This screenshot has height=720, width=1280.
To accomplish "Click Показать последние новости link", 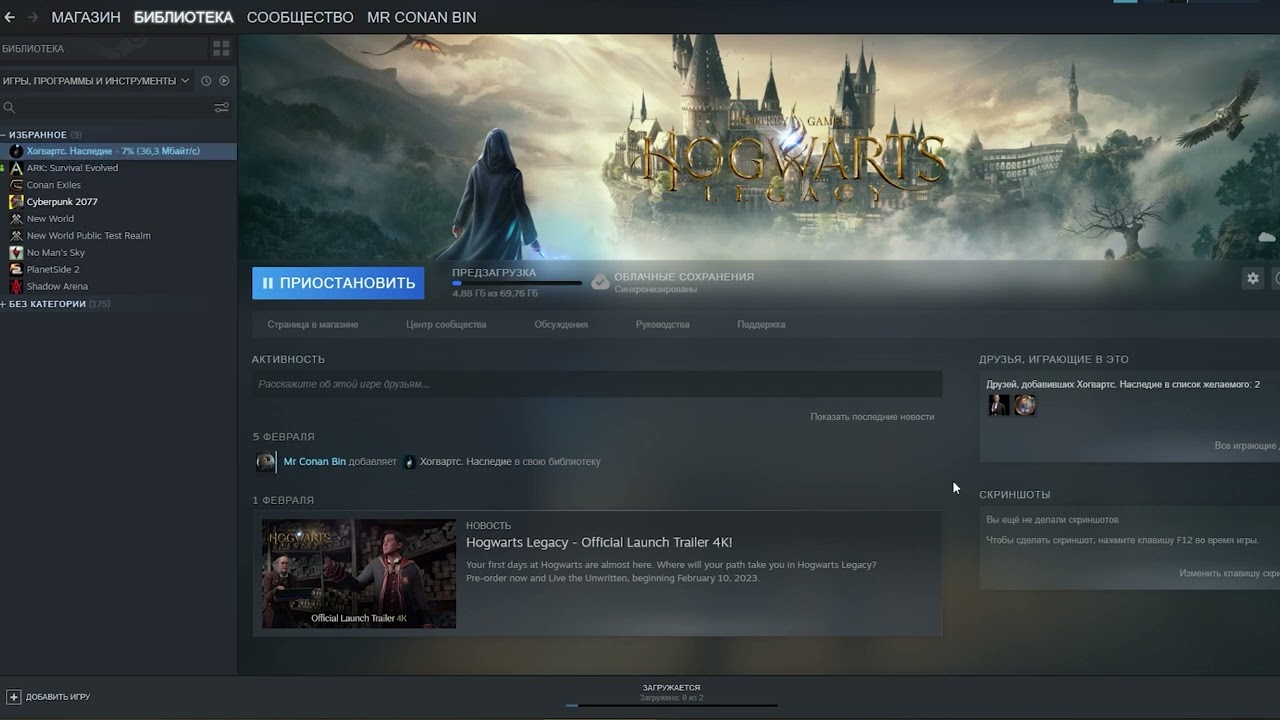I will (872, 417).
